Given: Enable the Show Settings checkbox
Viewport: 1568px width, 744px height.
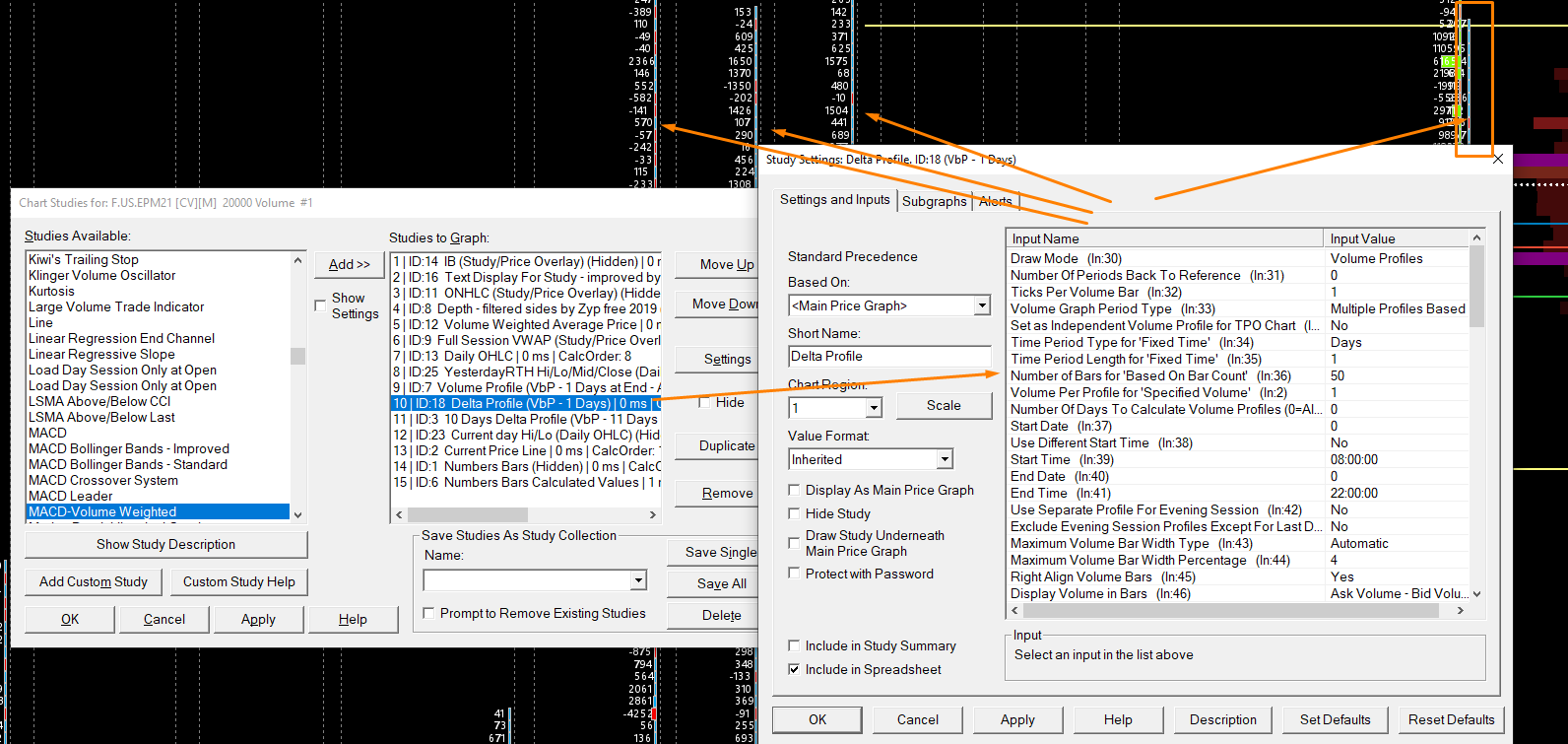Looking at the screenshot, I should point(320,305).
